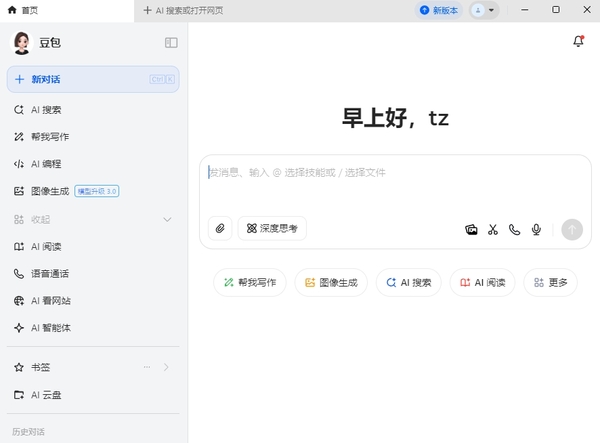Open the account avatar dropdown
Viewport: 600px width, 443px height.
(484, 10)
